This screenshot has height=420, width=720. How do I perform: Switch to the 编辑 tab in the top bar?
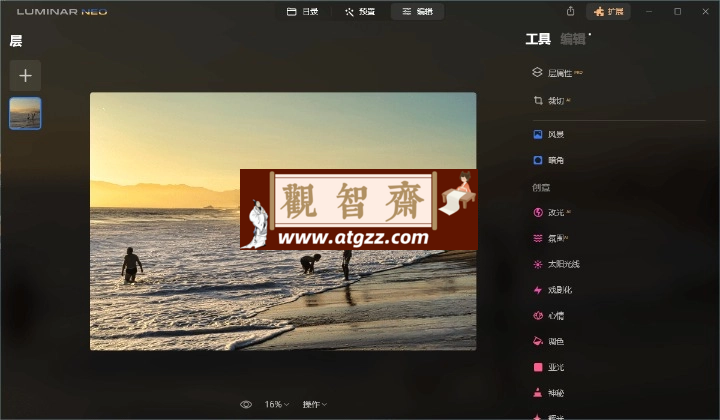click(417, 11)
